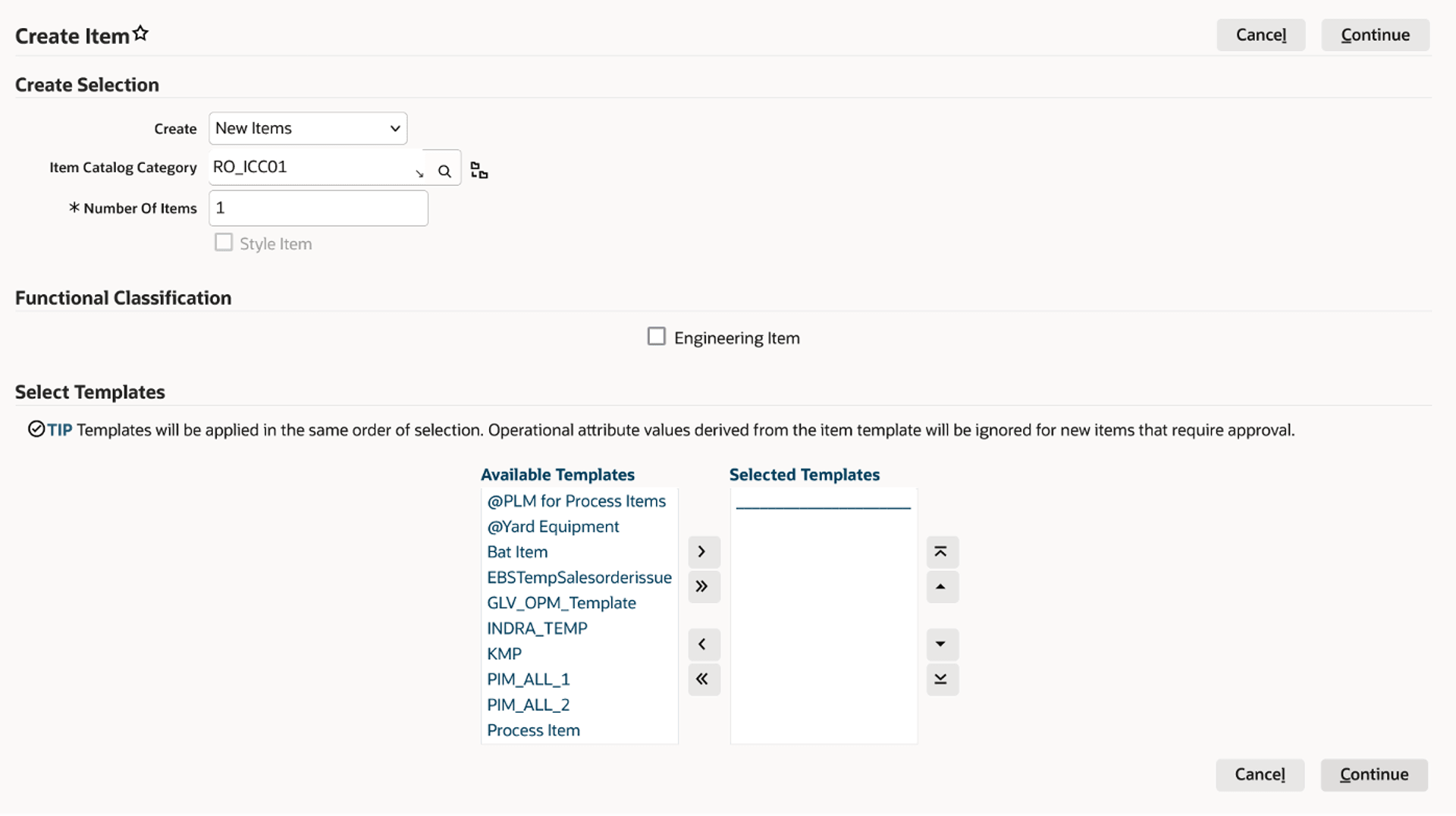
Task: Click the bottom Cancel button
Action: point(1260,774)
